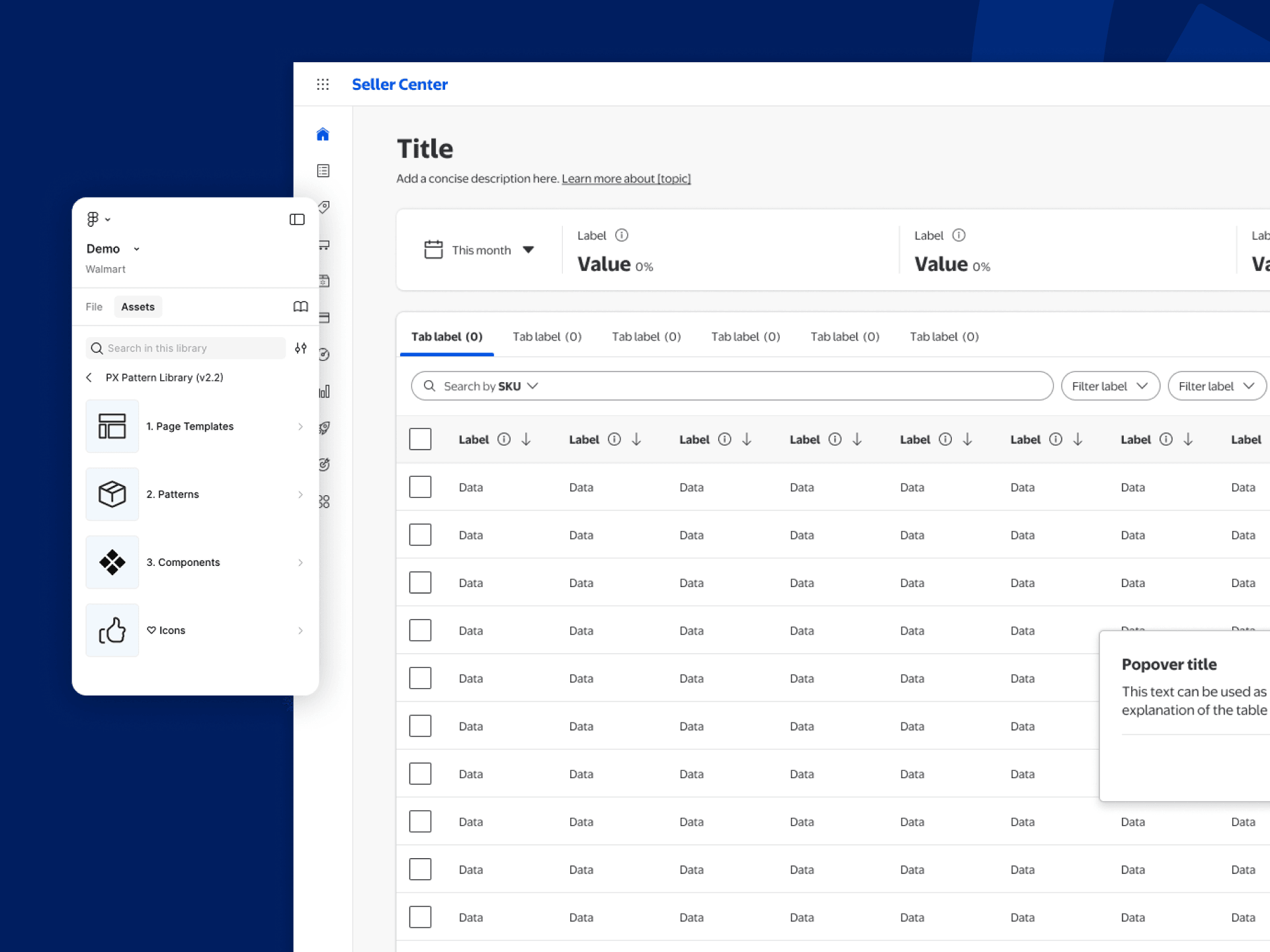This screenshot has width=1270, height=952.
Task: Open the app launcher grid icon
Action: tap(323, 85)
